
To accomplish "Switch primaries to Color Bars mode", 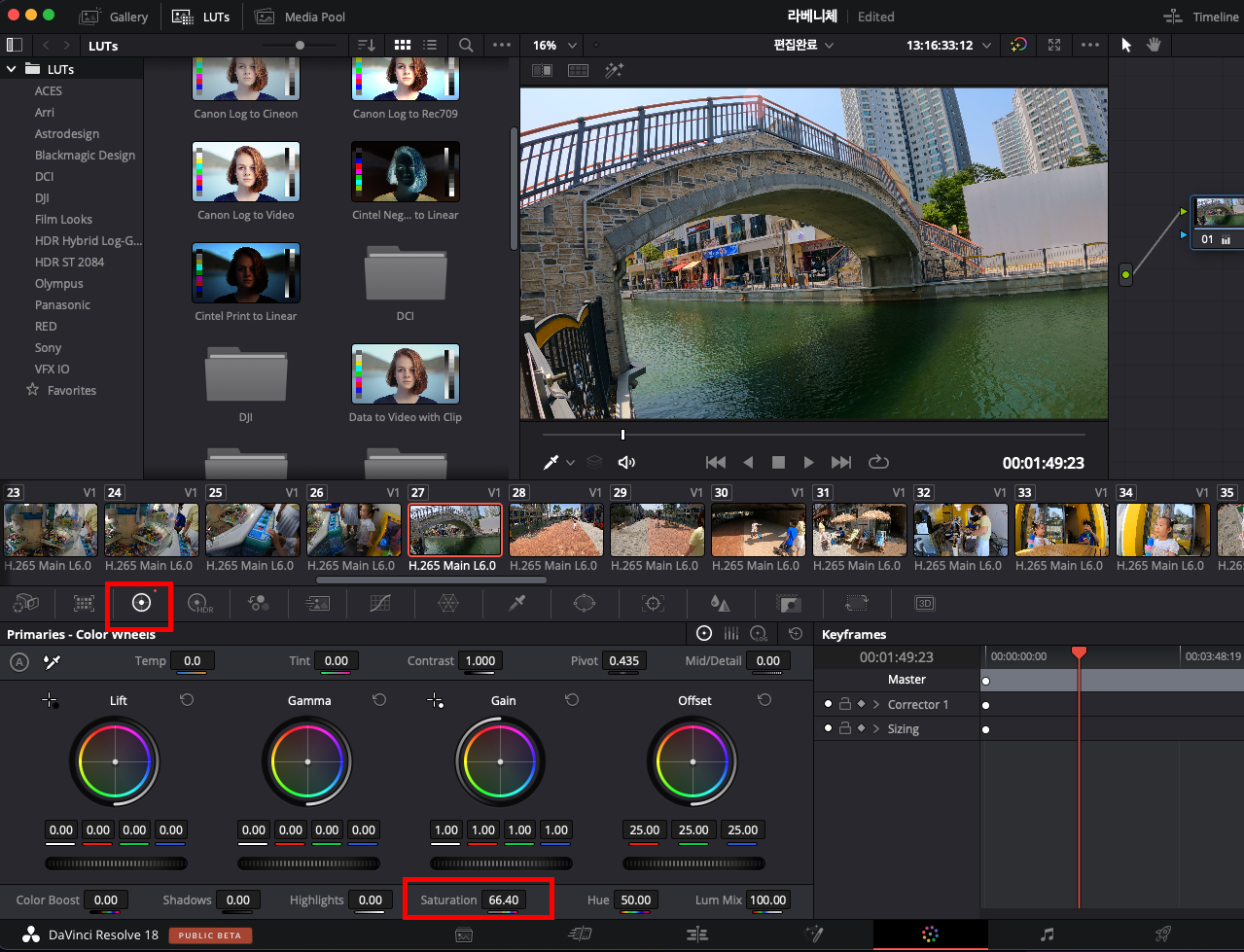I will click(731, 633).
